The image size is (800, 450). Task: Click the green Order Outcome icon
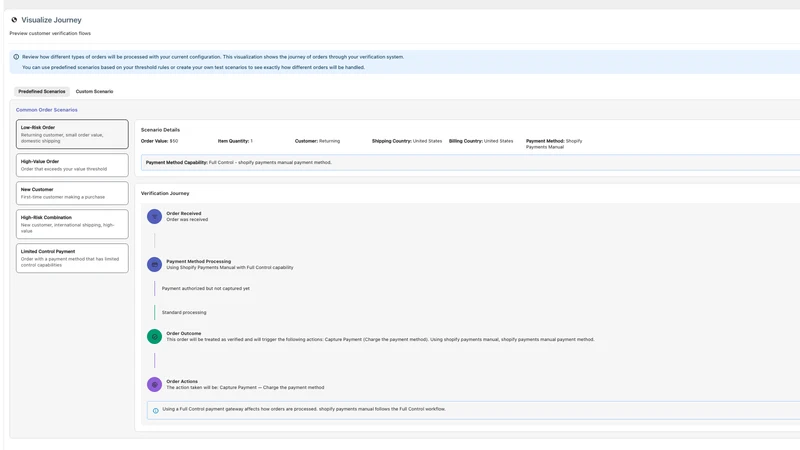[x=155, y=336]
